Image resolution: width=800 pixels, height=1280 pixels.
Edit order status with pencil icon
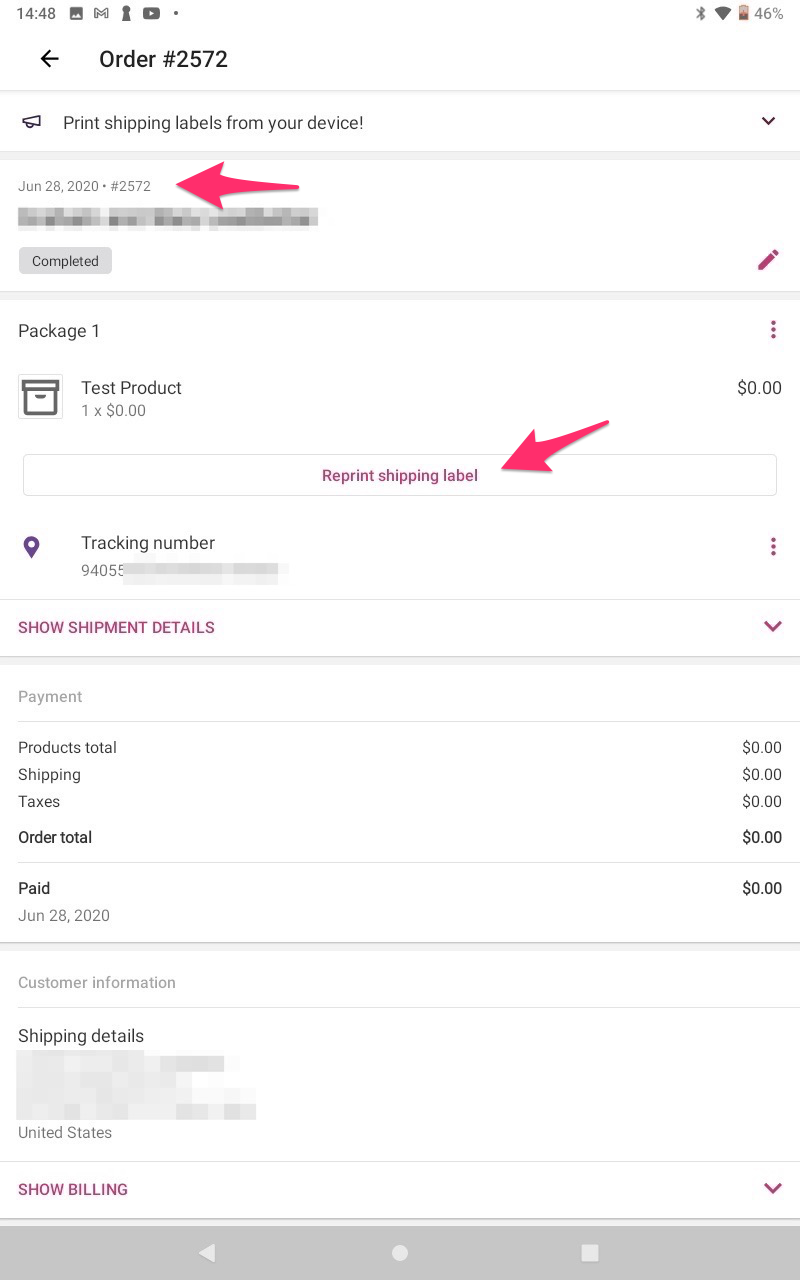[x=767, y=260]
